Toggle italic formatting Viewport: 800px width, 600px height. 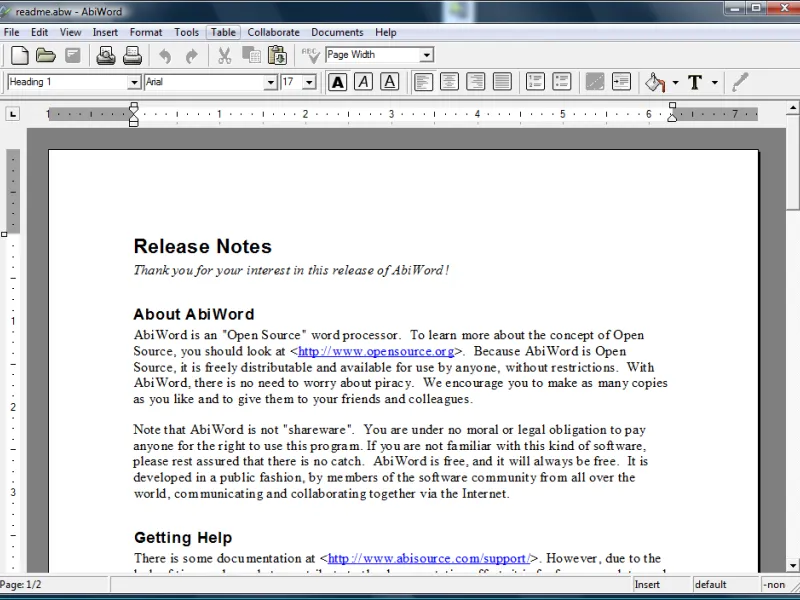363,82
